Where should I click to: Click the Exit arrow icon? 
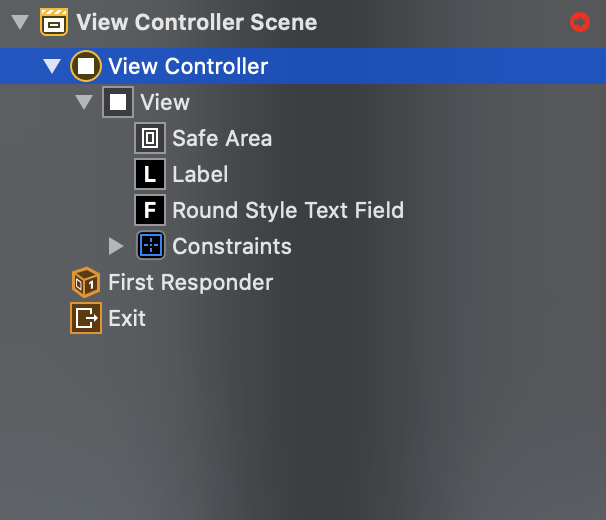(86, 318)
